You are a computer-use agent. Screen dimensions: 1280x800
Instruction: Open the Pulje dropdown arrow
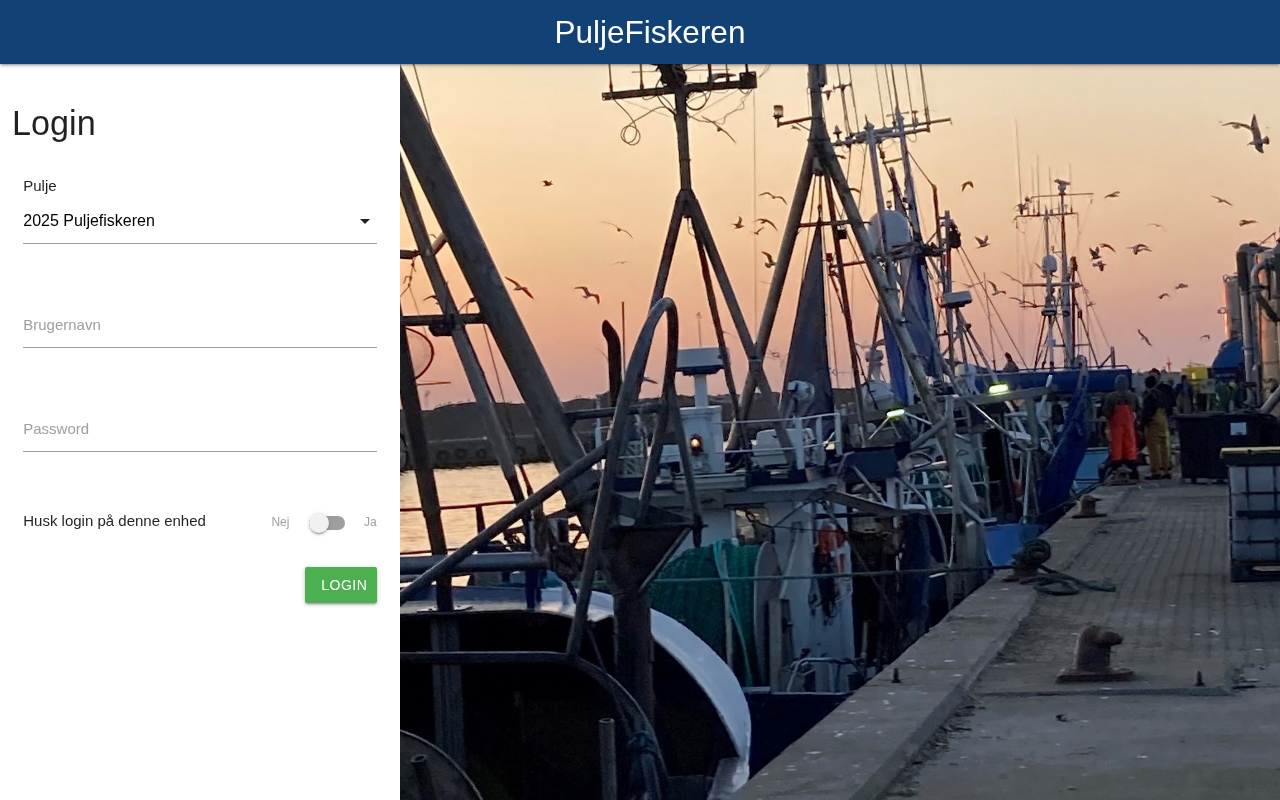click(365, 221)
